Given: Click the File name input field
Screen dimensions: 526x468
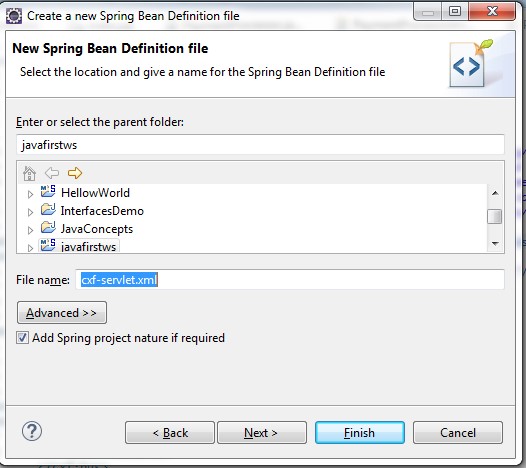Looking at the screenshot, I should click(x=290, y=279).
